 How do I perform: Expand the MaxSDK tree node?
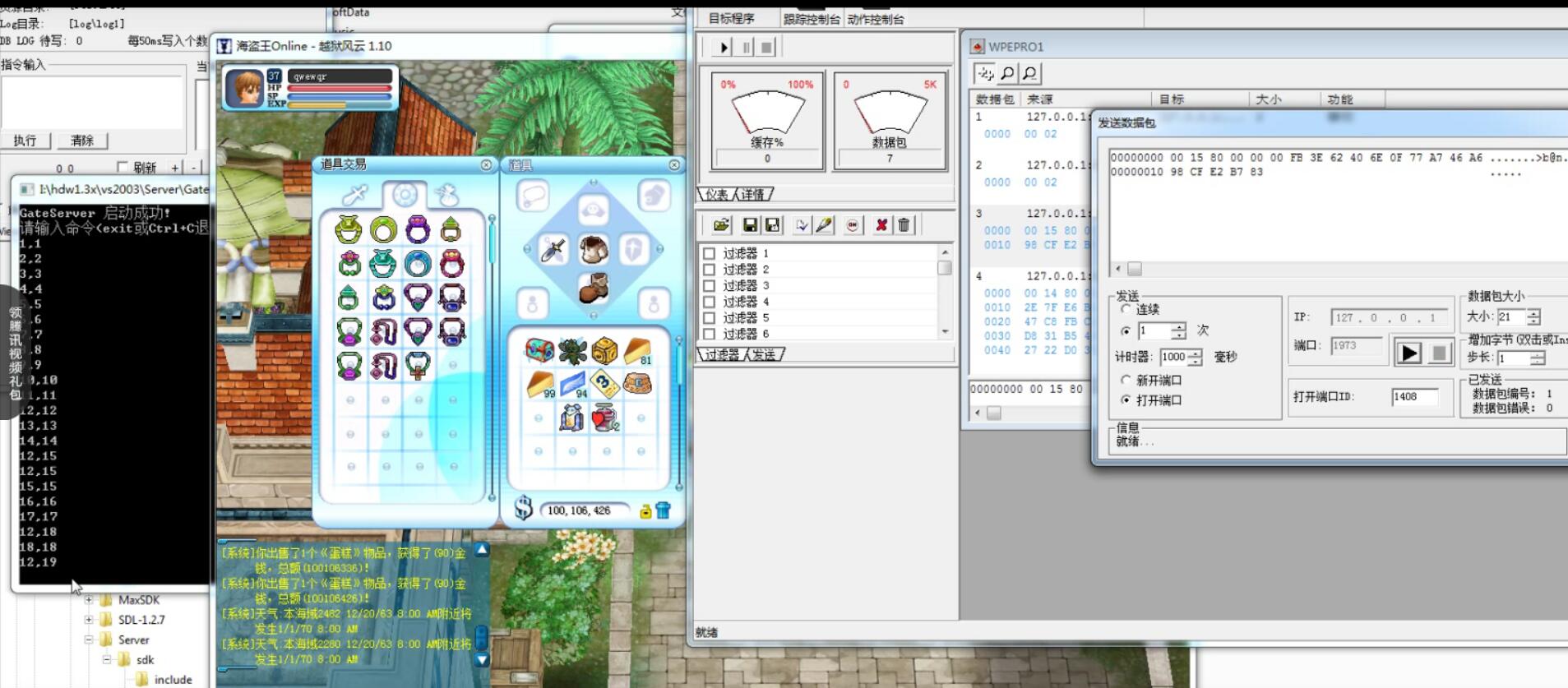click(89, 600)
